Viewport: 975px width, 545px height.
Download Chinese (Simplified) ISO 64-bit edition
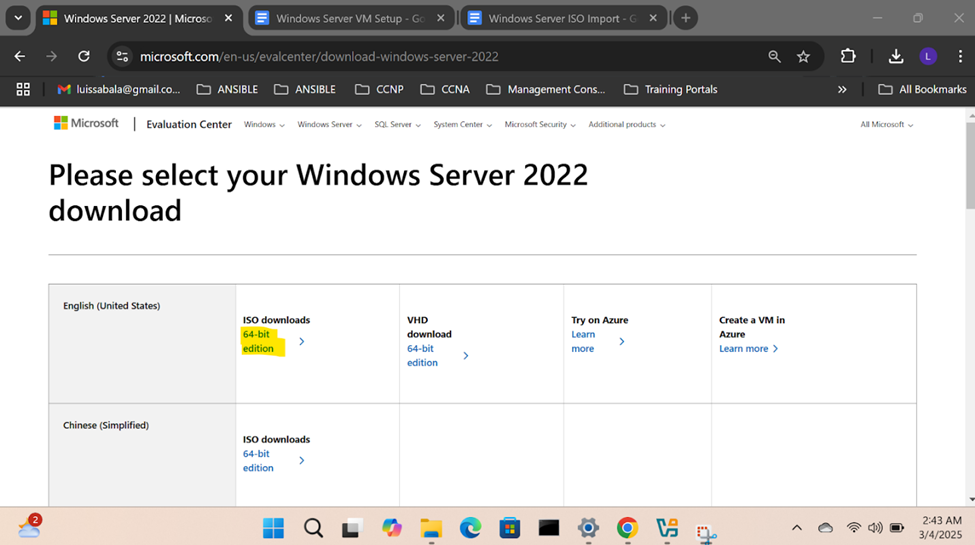pos(274,461)
